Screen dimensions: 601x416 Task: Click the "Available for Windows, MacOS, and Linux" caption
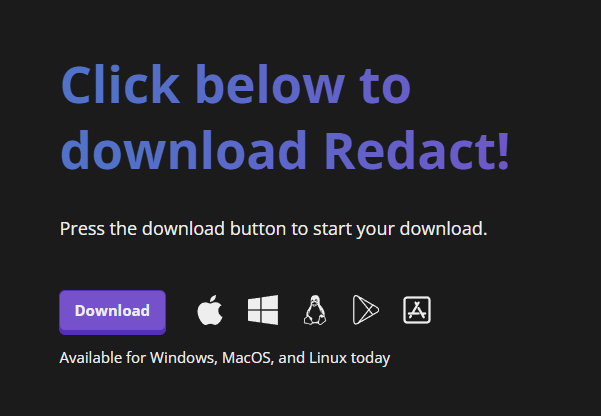click(225, 358)
